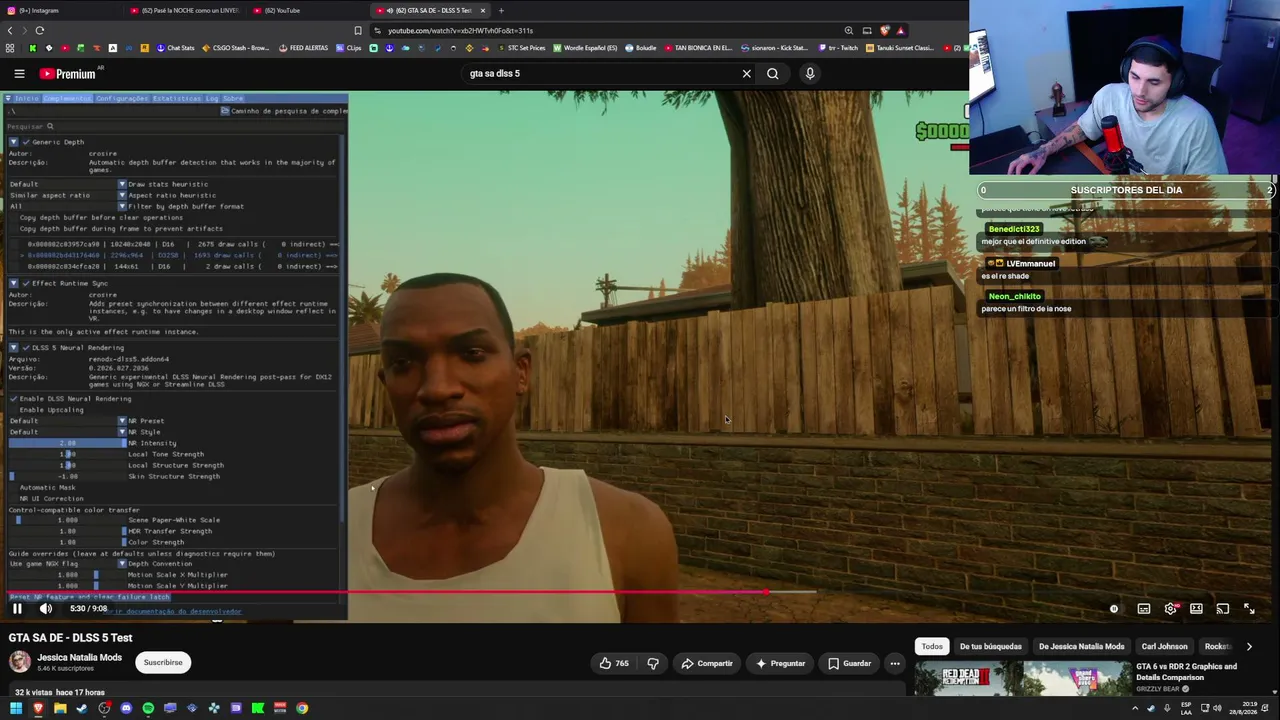Screen dimensions: 1280x720
Task: Open the Sobre tab in the overlay
Action: pos(233,98)
